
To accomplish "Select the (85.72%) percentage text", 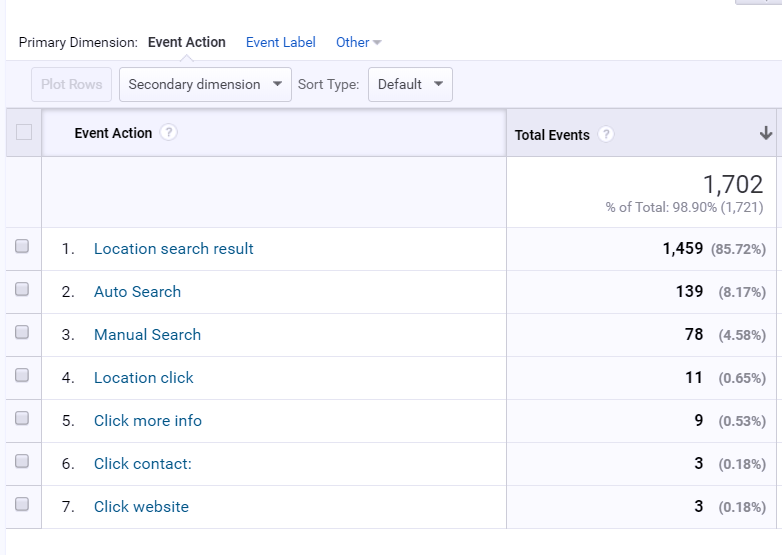I will 738,249.
